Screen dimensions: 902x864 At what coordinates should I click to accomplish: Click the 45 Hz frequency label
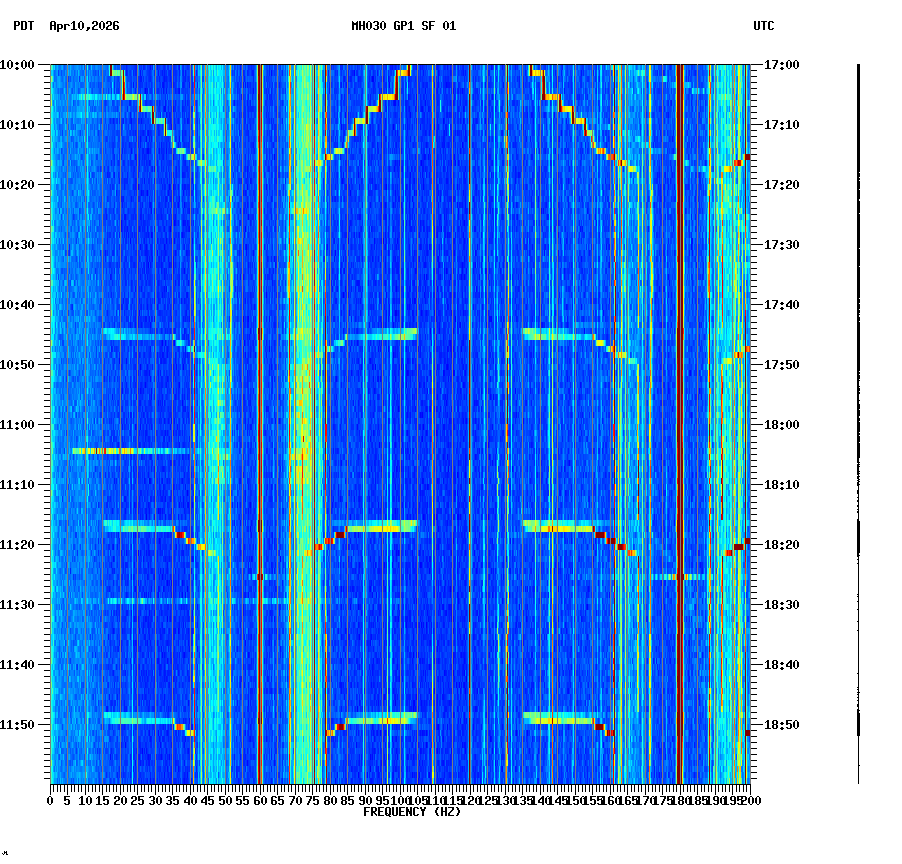(x=206, y=801)
